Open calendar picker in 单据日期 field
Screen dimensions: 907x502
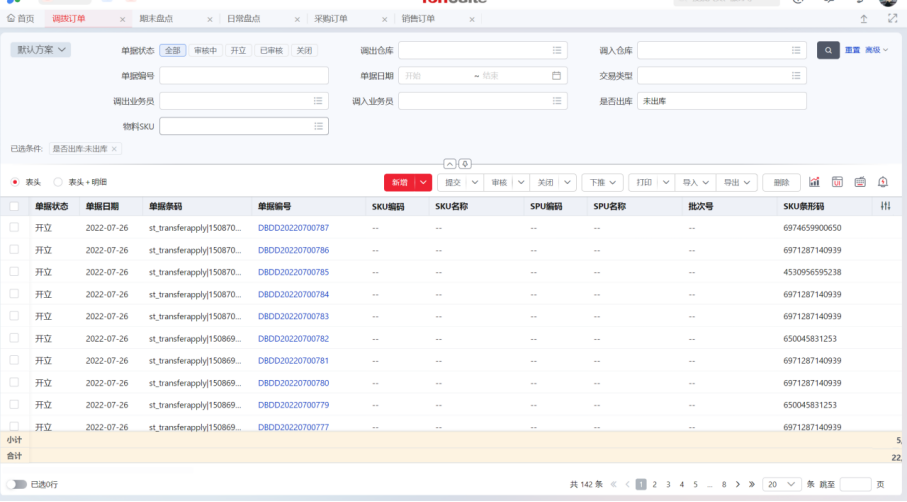556,76
